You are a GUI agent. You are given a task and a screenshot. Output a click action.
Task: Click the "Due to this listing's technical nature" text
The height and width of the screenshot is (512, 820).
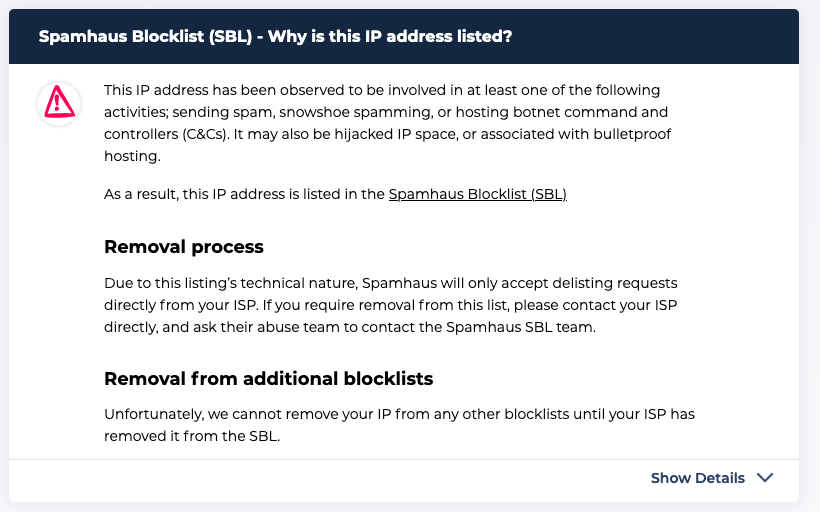229,283
